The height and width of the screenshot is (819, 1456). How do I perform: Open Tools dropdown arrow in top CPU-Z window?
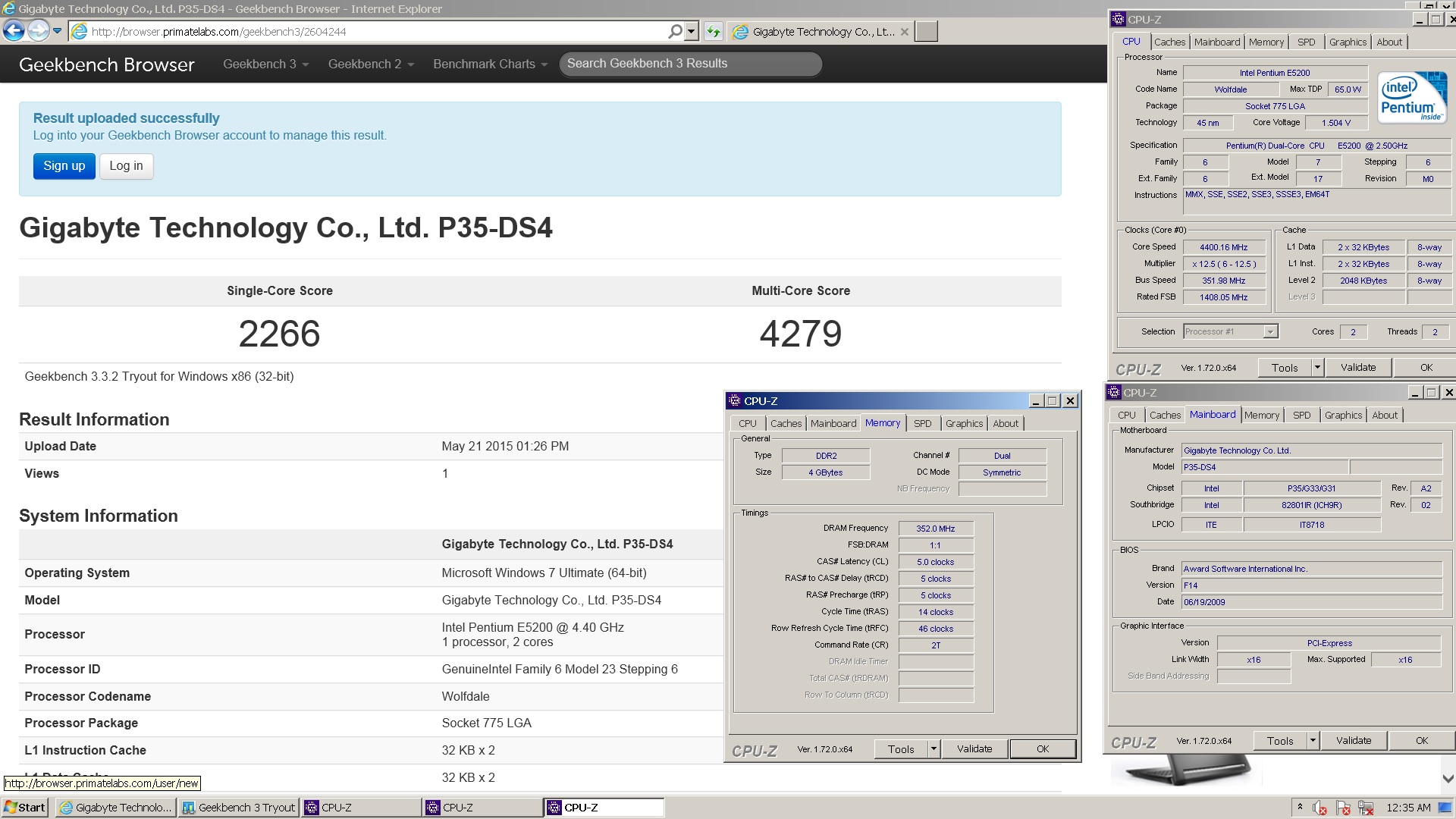click(1317, 368)
